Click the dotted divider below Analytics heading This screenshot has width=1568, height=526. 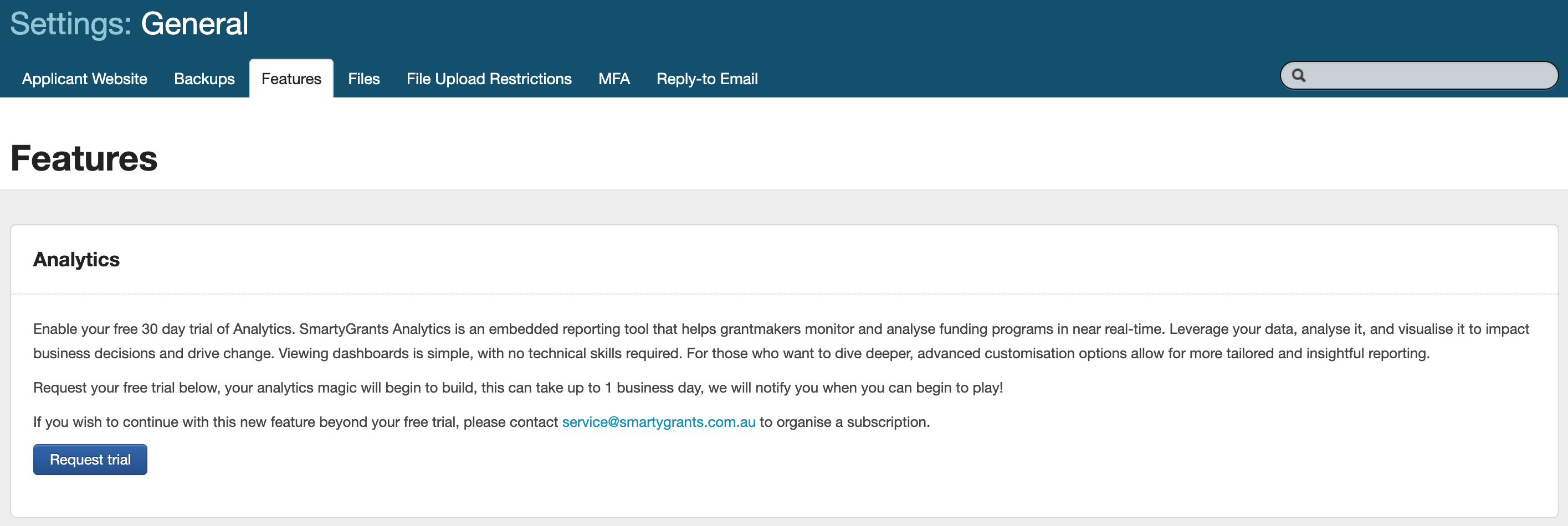[784, 295]
